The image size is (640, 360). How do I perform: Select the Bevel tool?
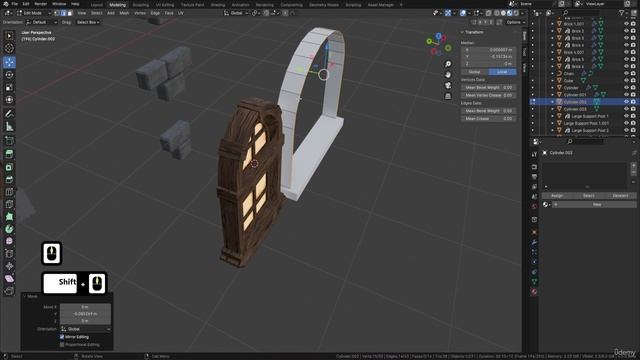point(9,179)
